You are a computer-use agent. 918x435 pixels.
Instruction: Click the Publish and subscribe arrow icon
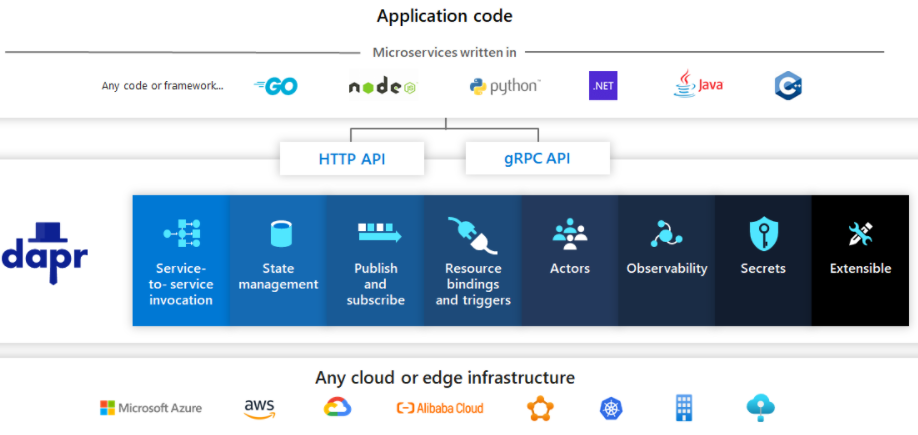point(379,232)
